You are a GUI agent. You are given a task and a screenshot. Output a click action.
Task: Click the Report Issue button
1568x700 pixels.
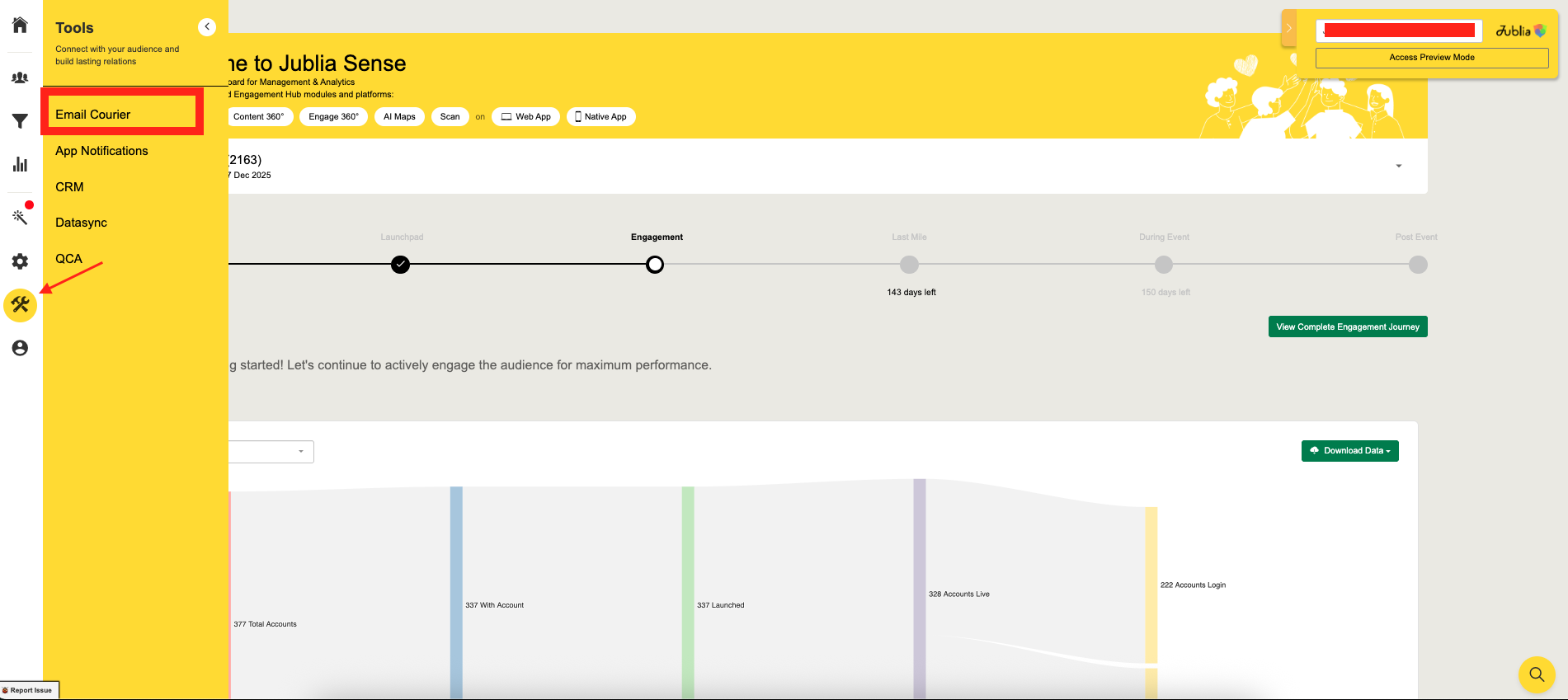[x=30, y=690]
